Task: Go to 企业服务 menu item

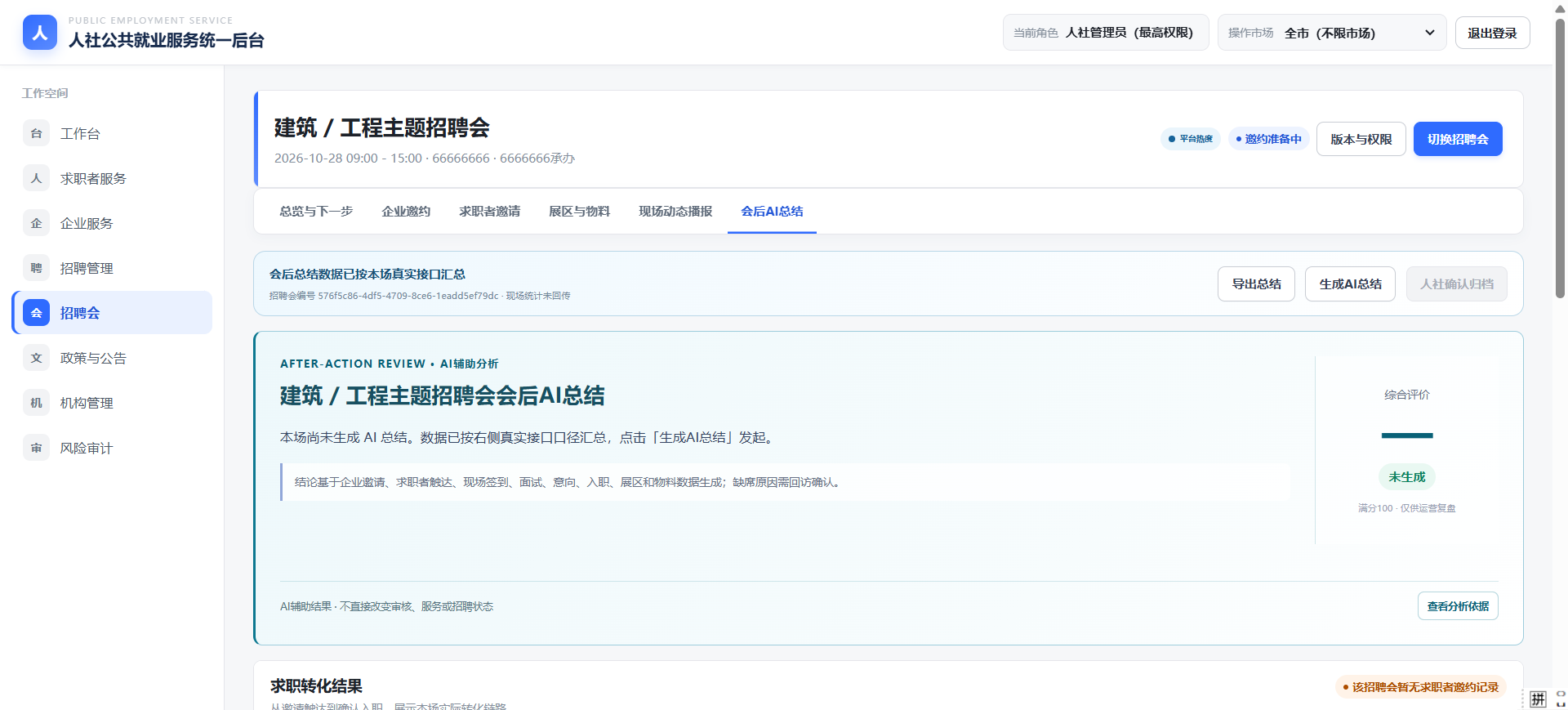Action: (x=112, y=223)
